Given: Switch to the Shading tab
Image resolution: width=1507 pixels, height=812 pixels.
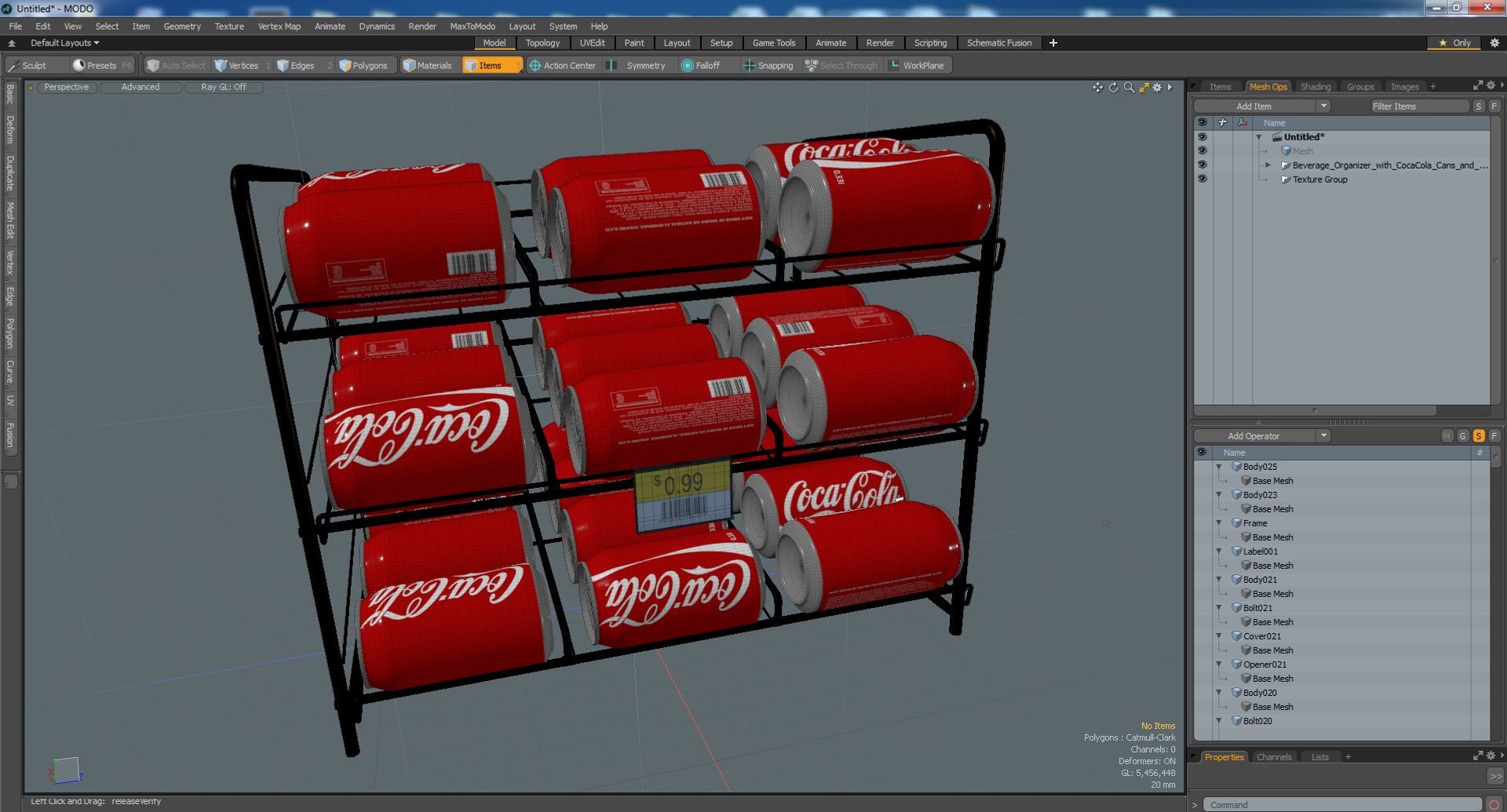Looking at the screenshot, I should point(1315,87).
